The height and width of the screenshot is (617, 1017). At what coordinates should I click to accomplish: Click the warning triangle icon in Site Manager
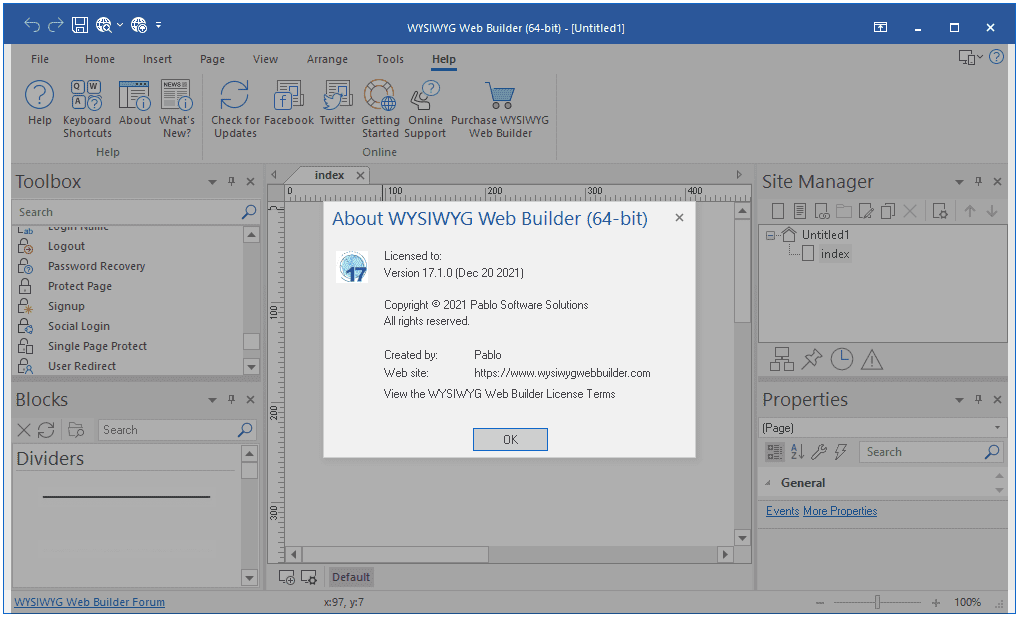[872, 359]
